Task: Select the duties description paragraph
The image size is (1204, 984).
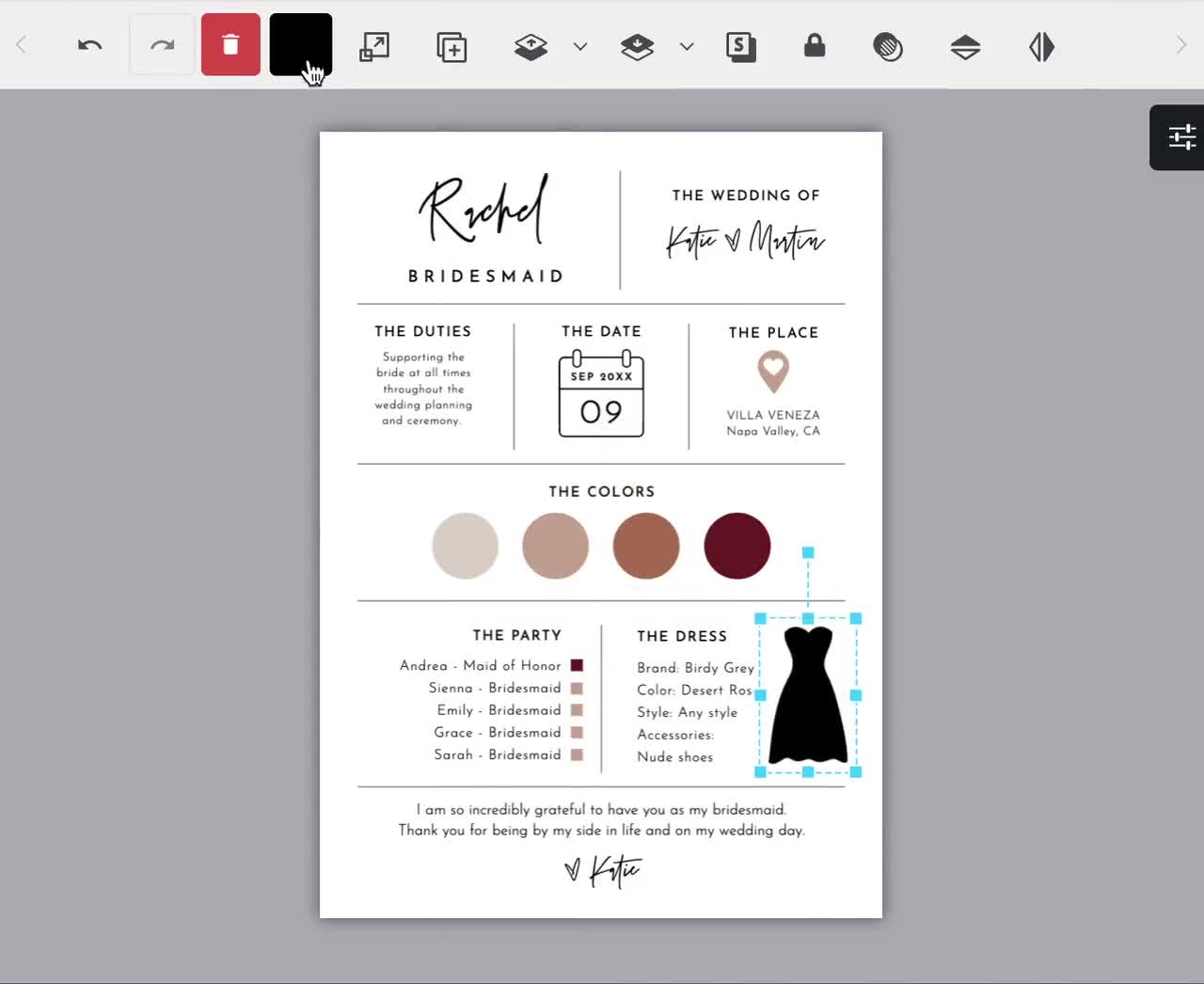Action: pyautogui.click(x=423, y=389)
